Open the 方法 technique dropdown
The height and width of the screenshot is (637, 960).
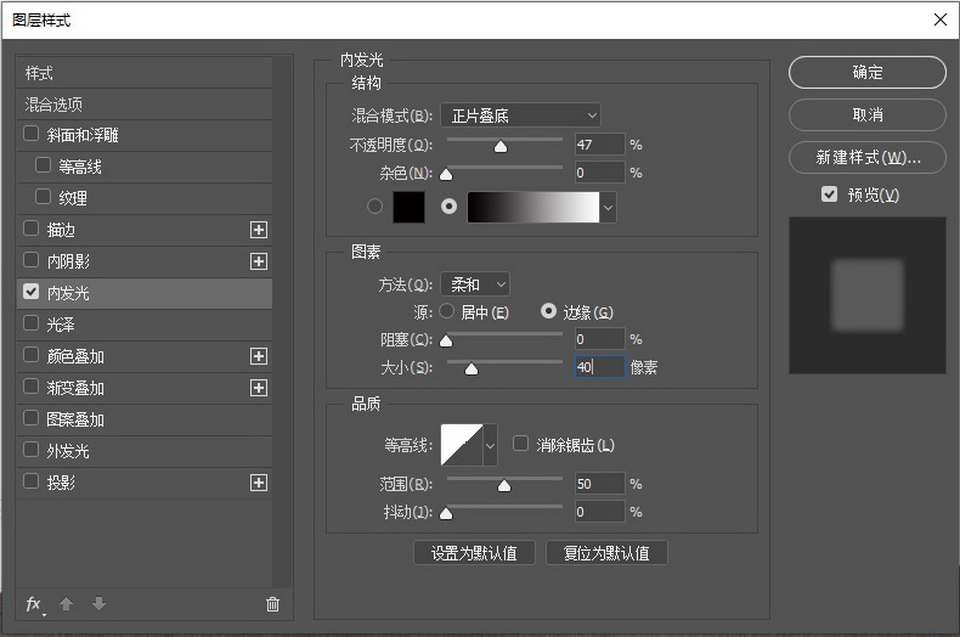(474, 285)
